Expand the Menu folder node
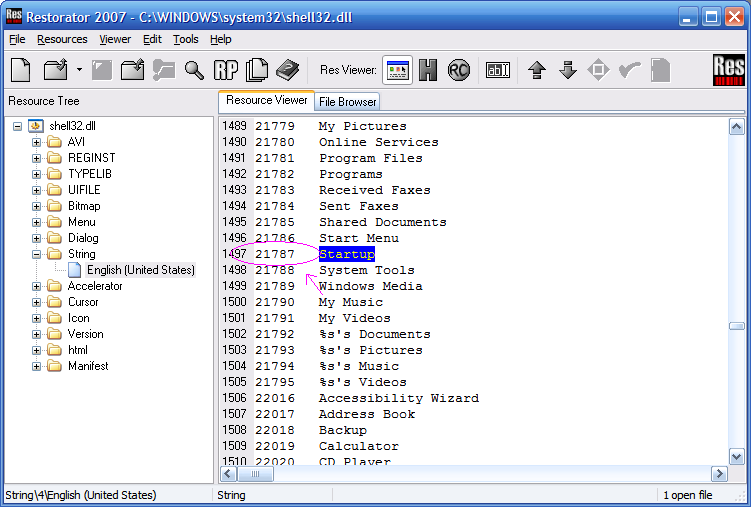This screenshot has width=751, height=507. 36,222
